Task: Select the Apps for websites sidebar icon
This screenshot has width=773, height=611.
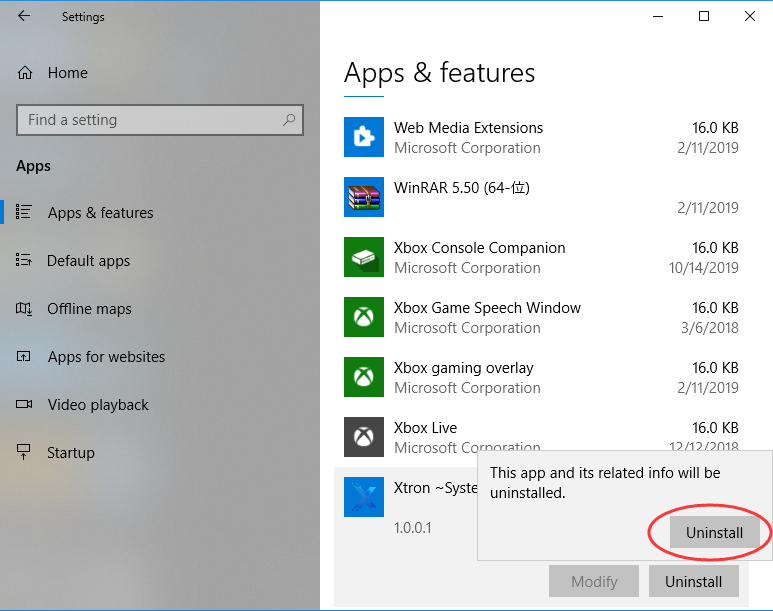Action: tap(24, 356)
